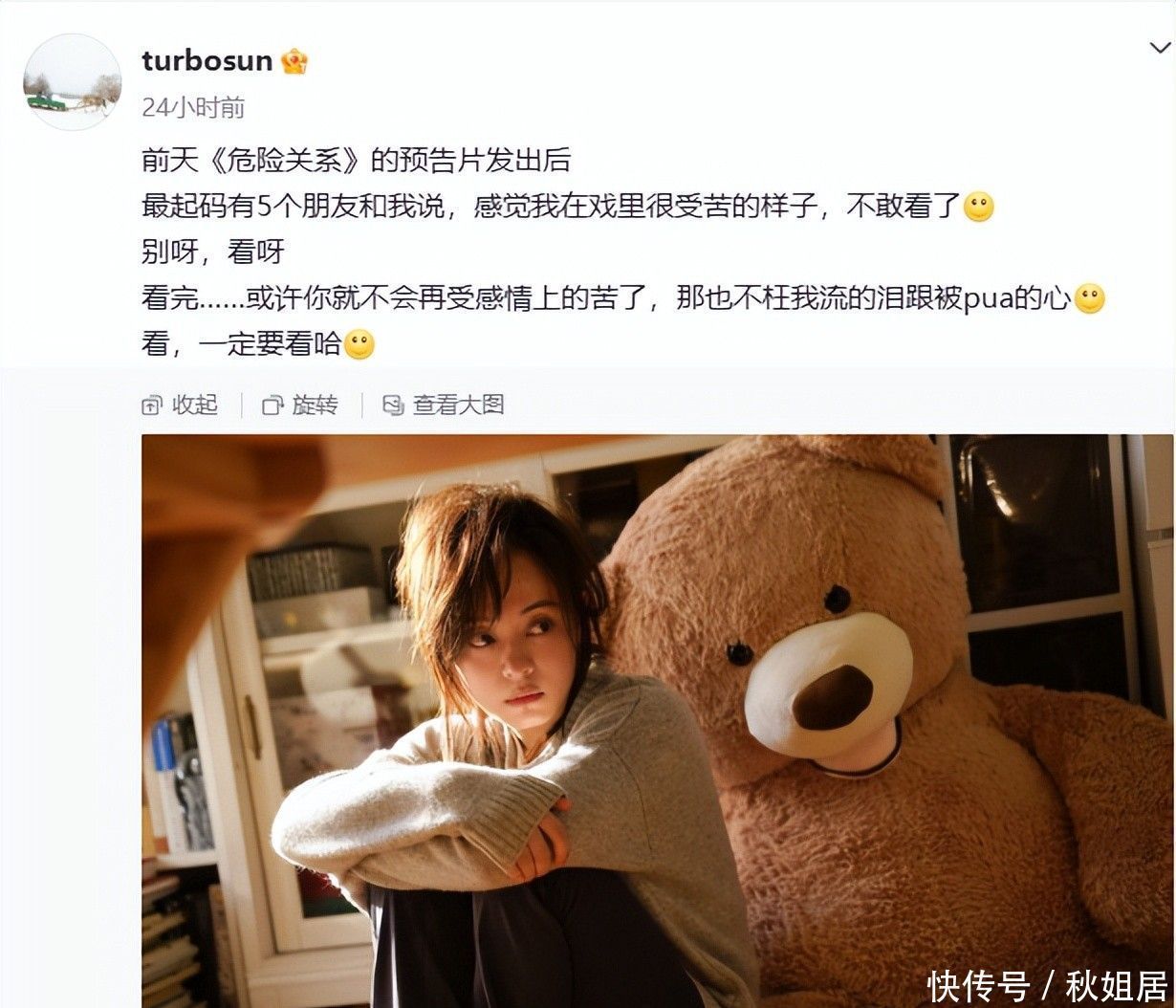Click the 收起 collapse icon
This screenshot has height=1008, width=1176.
[x=152, y=405]
